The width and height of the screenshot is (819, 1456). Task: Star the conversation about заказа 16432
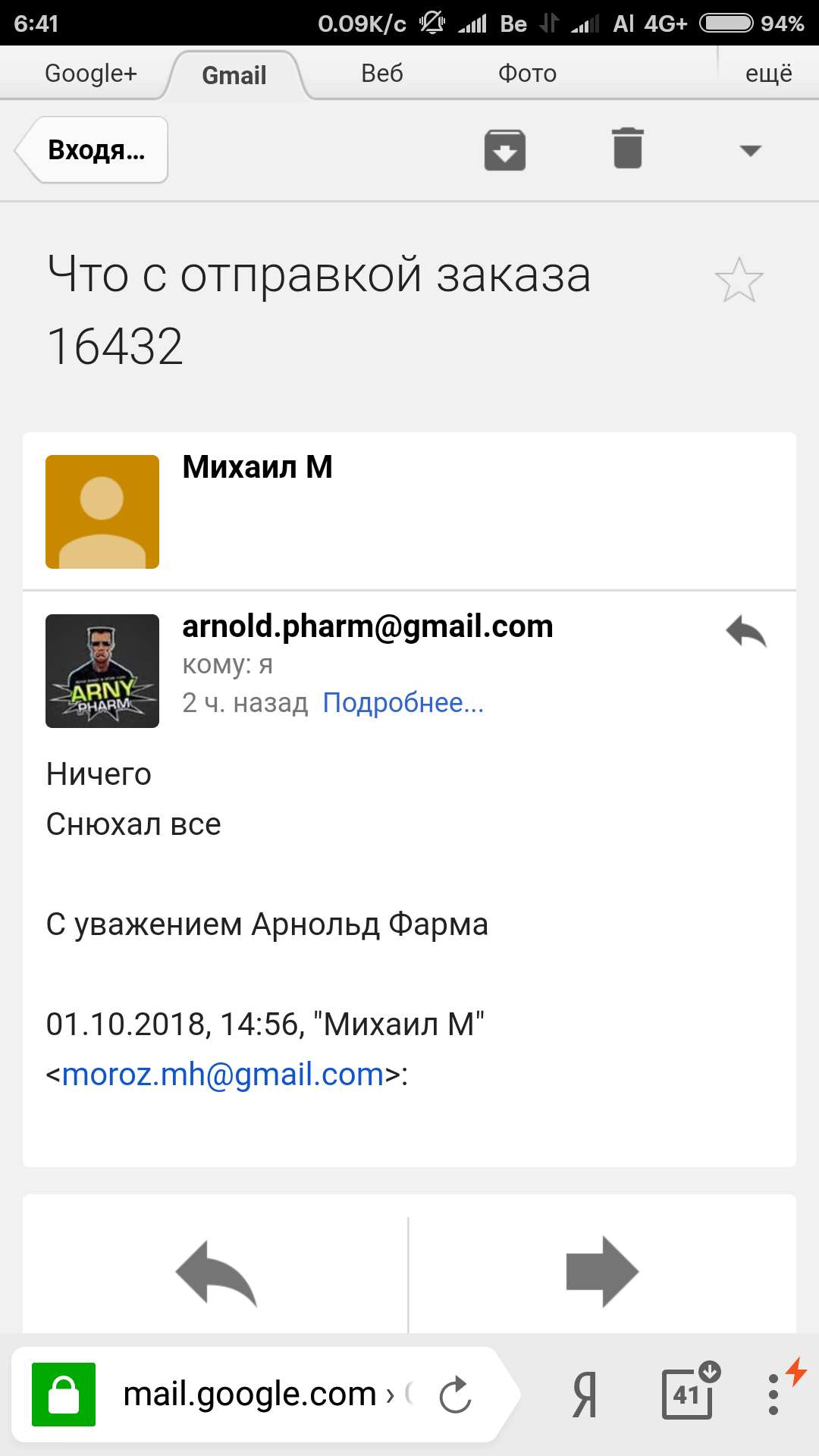pyautogui.click(x=739, y=280)
